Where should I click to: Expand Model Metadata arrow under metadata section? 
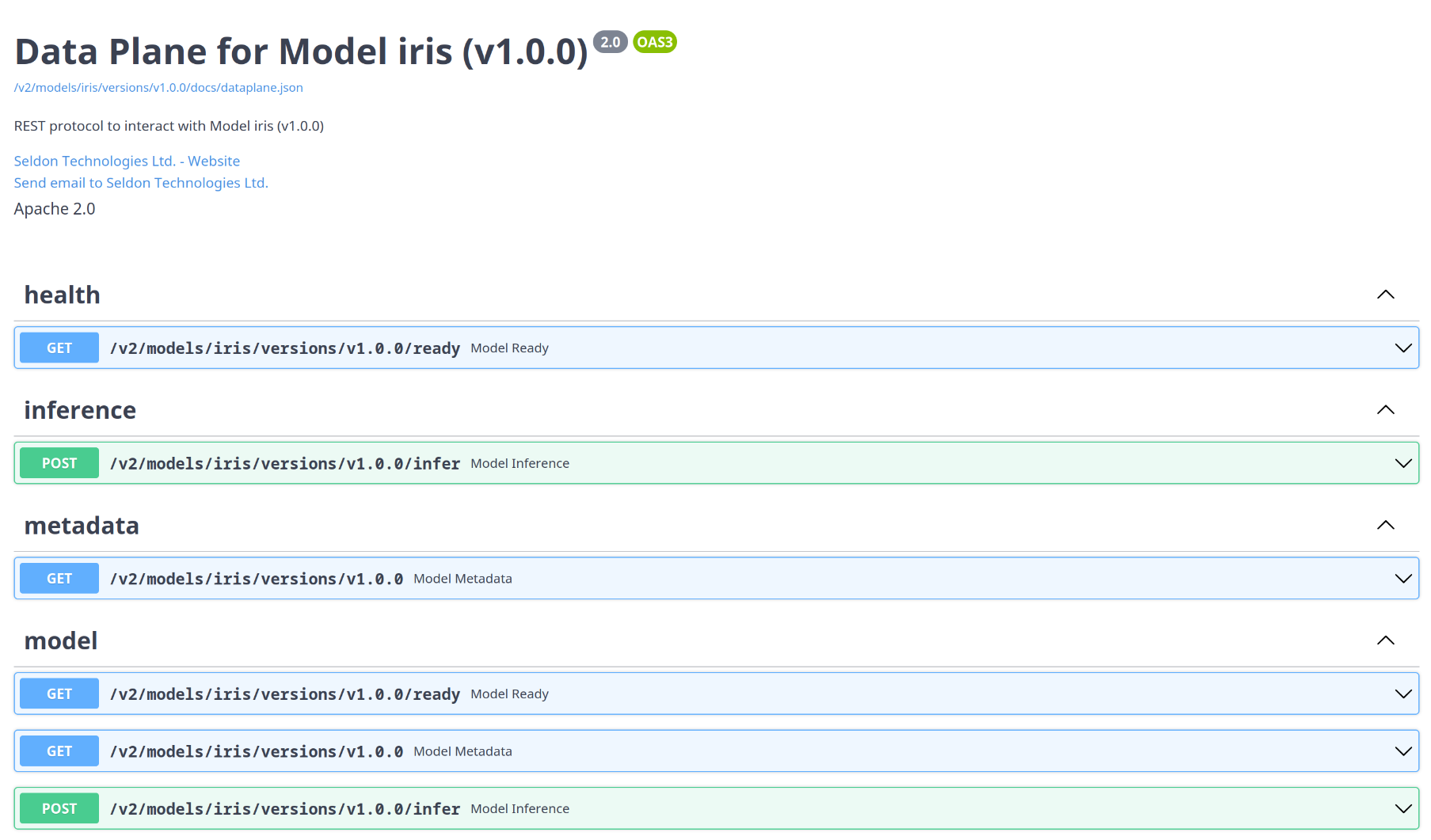pos(1403,579)
